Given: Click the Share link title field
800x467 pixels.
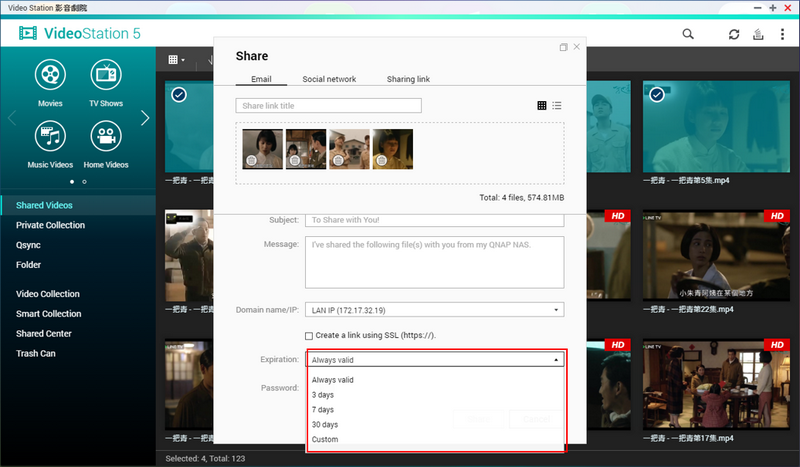Looking at the screenshot, I should [x=329, y=106].
